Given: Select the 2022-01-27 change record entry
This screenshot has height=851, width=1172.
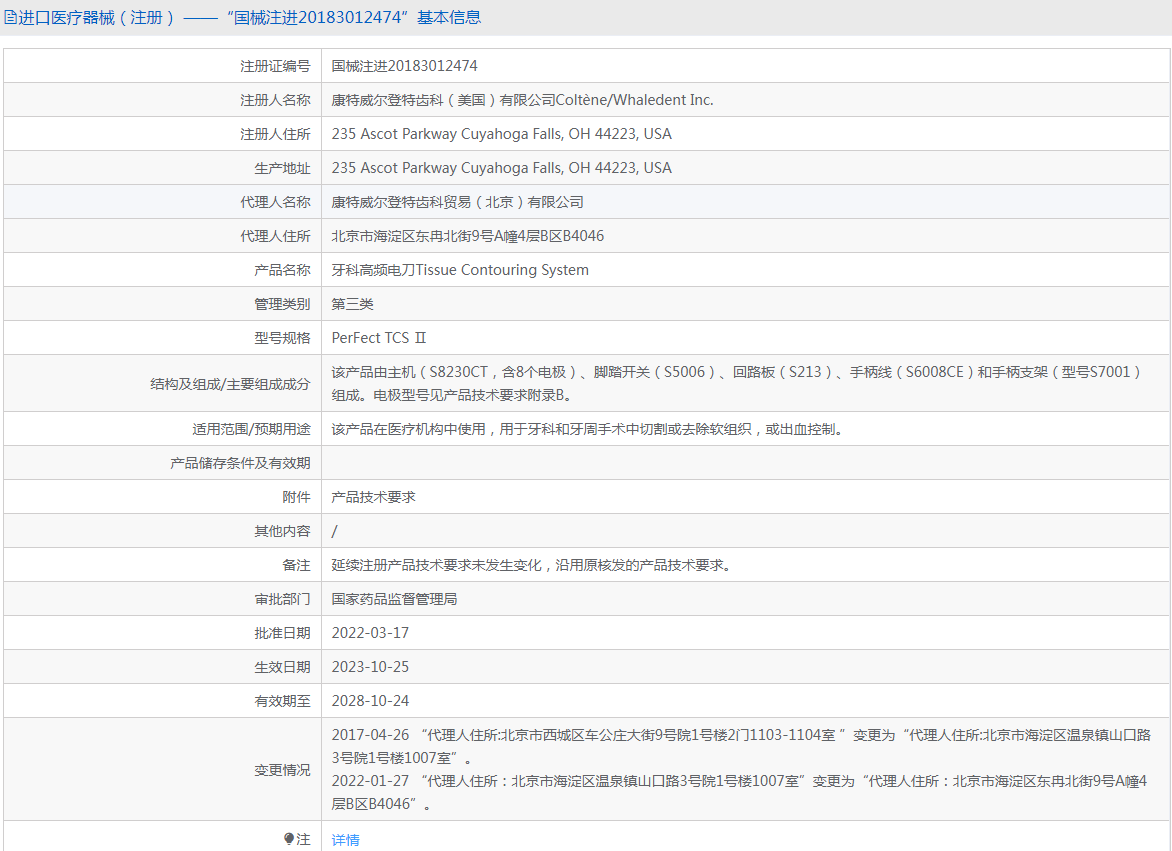Looking at the screenshot, I should click(739, 792).
